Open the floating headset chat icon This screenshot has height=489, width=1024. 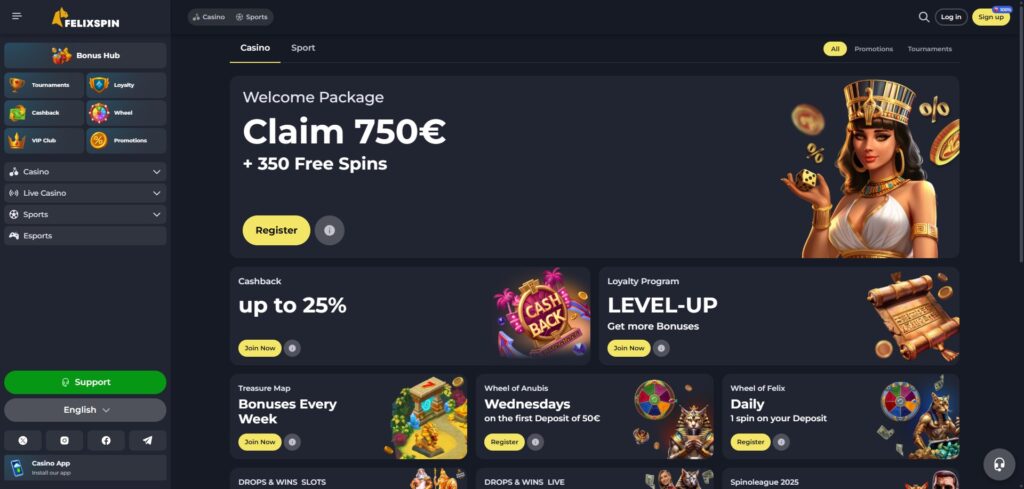[x=999, y=464]
